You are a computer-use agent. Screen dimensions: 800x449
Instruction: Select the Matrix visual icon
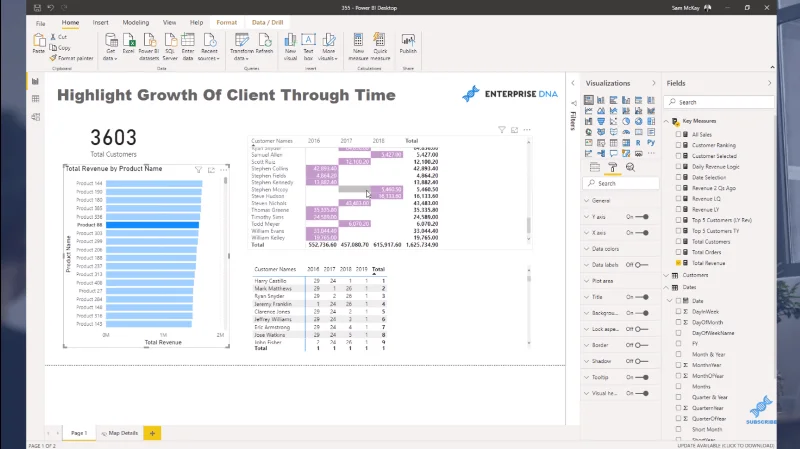[626, 143]
